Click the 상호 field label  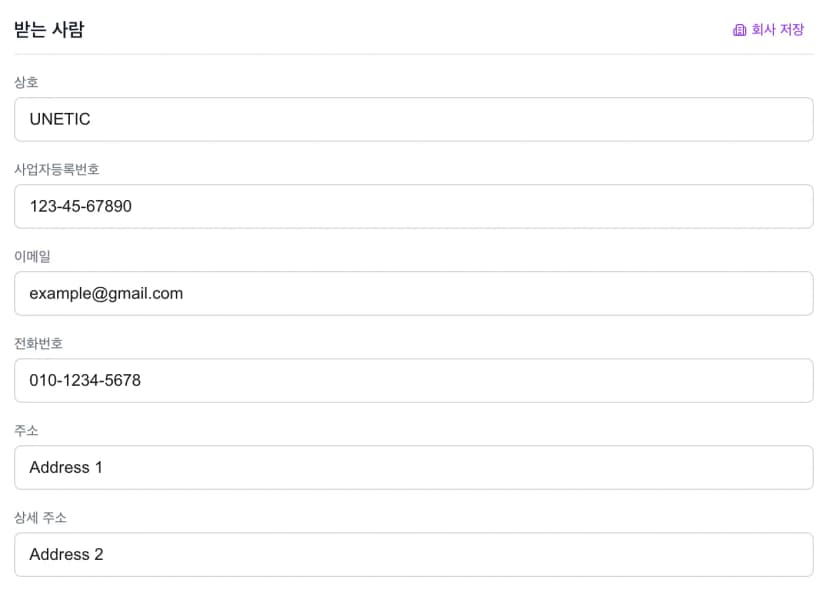coord(26,82)
